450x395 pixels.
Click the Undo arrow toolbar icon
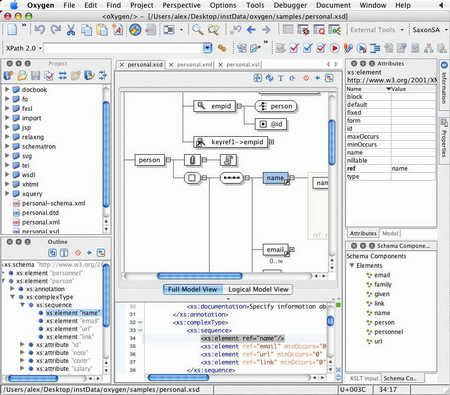point(39,30)
